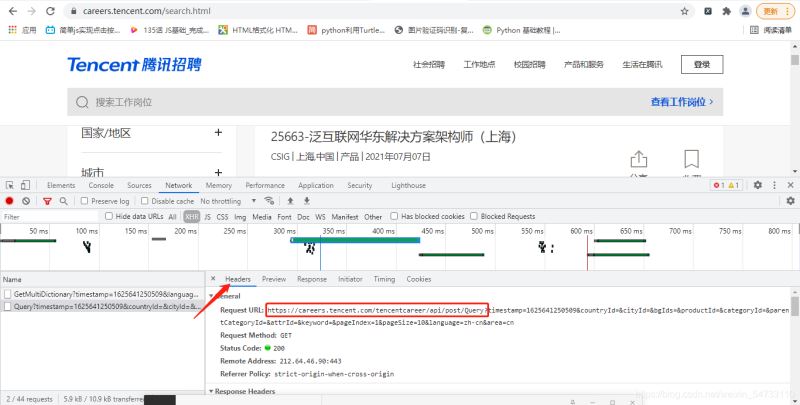Open the extensions puzzle icon
Viewport: 800px width, 405px height.
[x=727, y=11]
